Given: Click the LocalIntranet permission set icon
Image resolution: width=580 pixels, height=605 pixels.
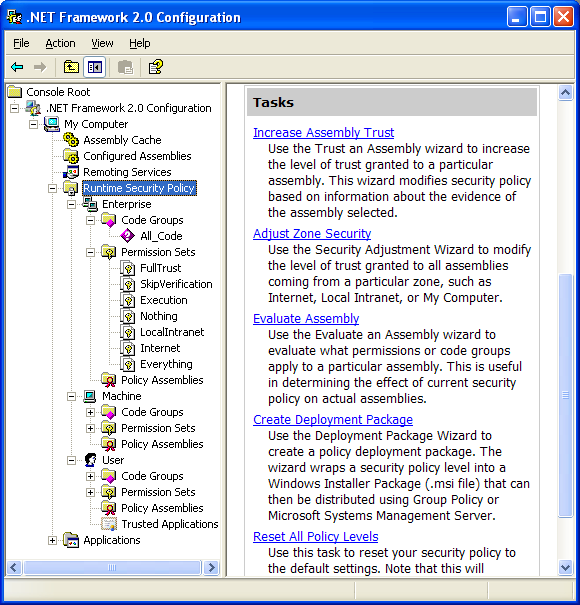Looking at the screenshot, I should click(128, 332).
